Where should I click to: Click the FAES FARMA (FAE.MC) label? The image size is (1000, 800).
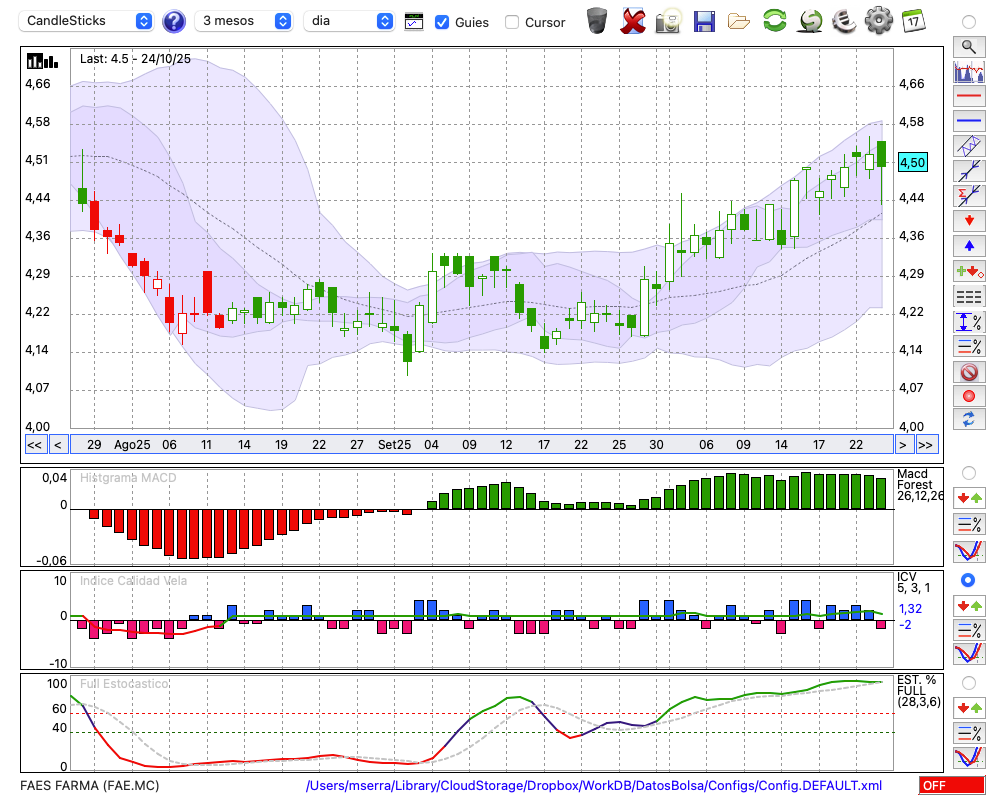(x=90, y=785)
